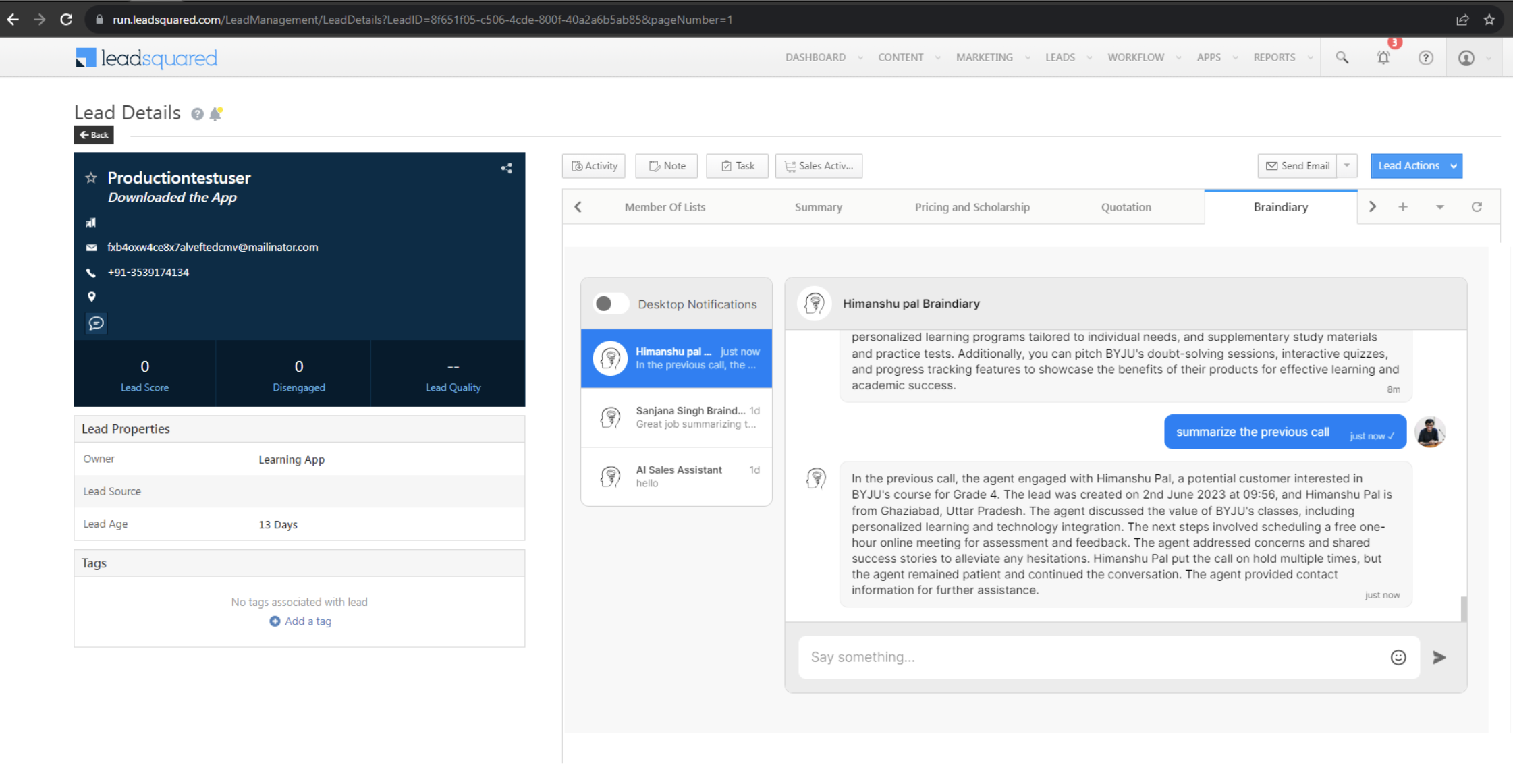
Task: Open the Sanjana Singh Braindiary conversation
Action: tap(676, 417)
